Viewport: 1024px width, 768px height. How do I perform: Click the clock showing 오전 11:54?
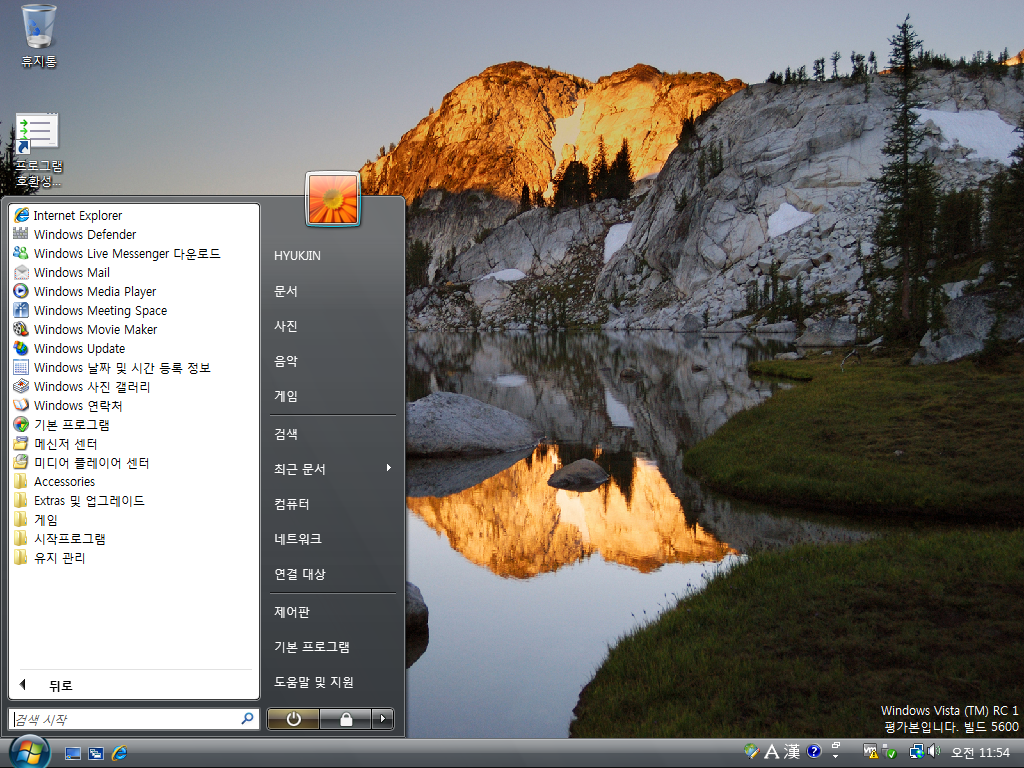980,752
